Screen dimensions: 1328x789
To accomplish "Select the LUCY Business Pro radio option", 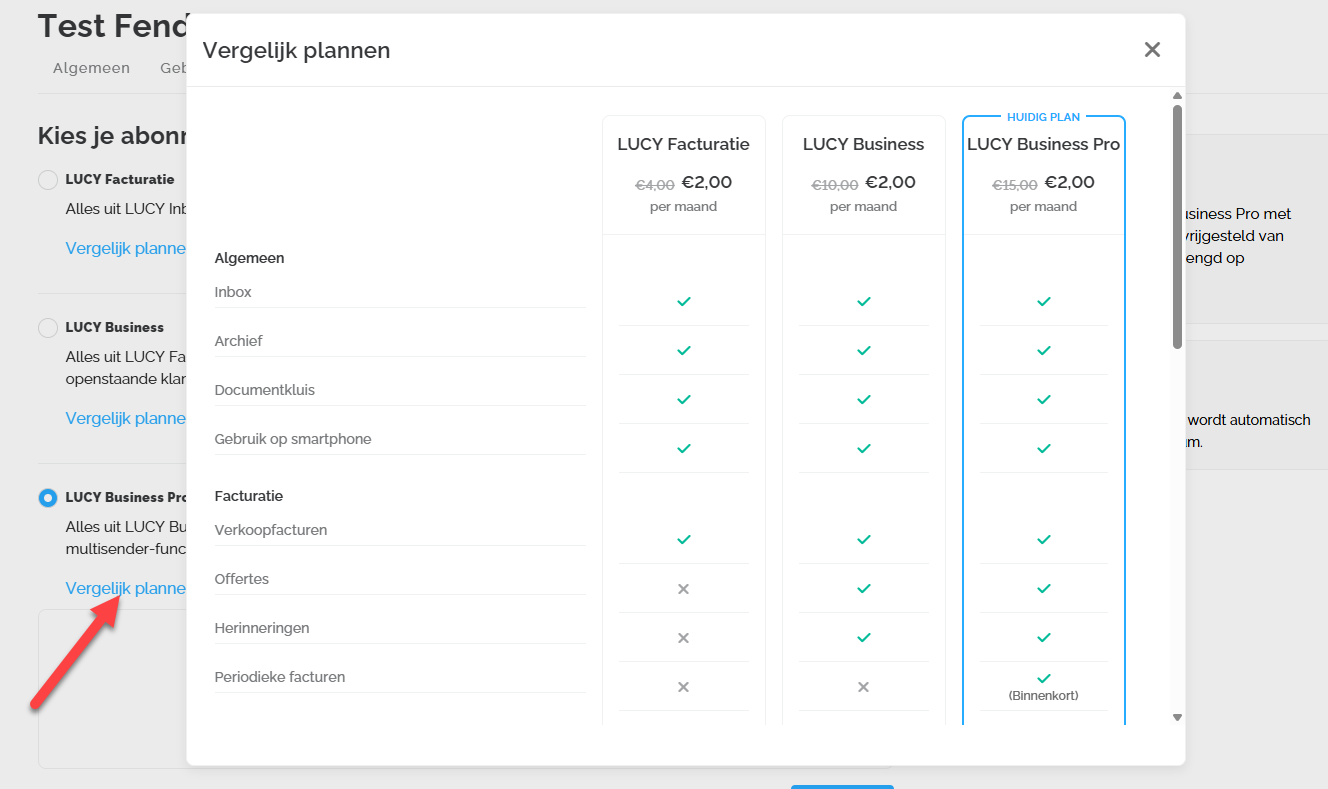I will click(47, 498).
